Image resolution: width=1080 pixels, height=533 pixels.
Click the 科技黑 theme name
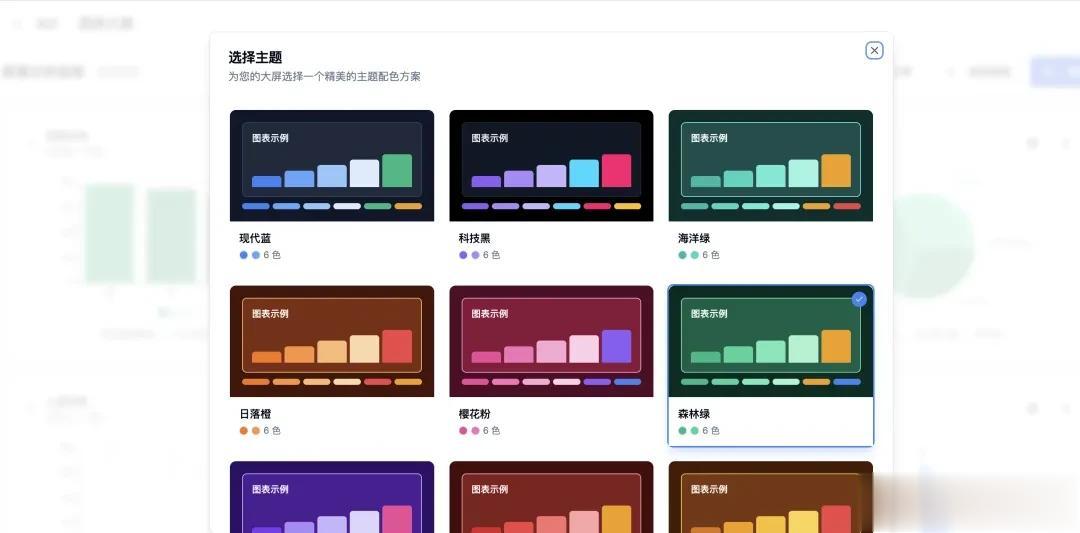(475, 238)
